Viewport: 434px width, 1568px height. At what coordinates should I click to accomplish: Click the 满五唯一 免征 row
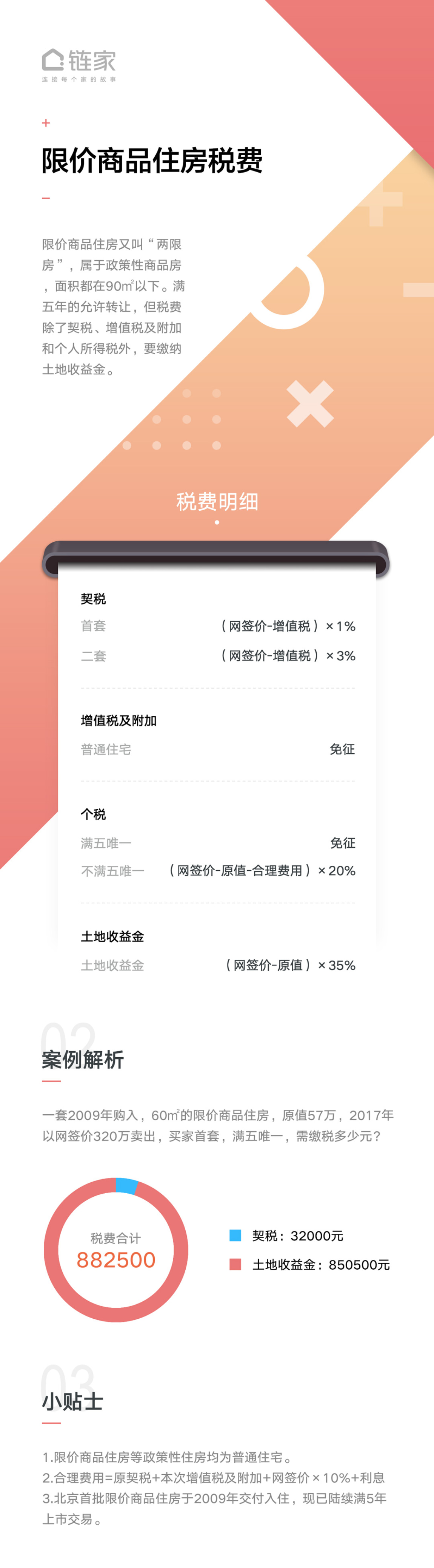[218, 843]
